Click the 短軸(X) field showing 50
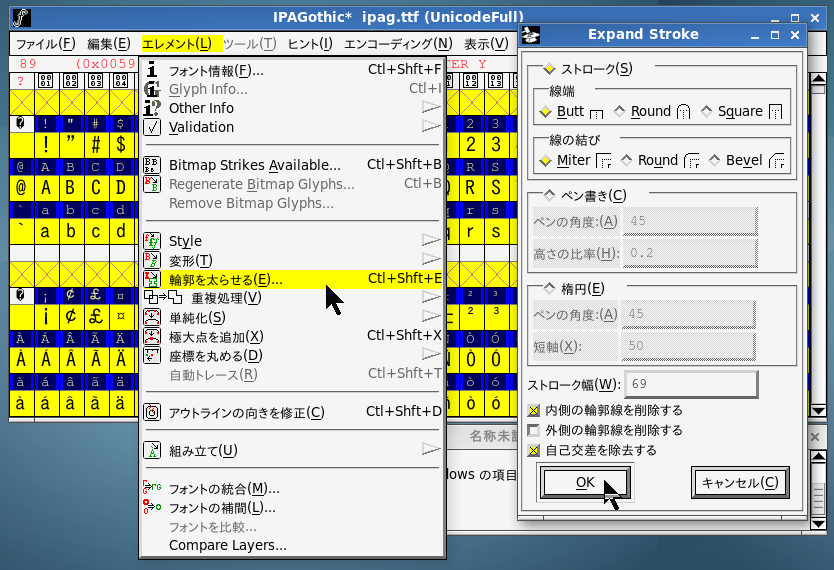This screenshot has height=570, width=834. click(x=688, y=346)
